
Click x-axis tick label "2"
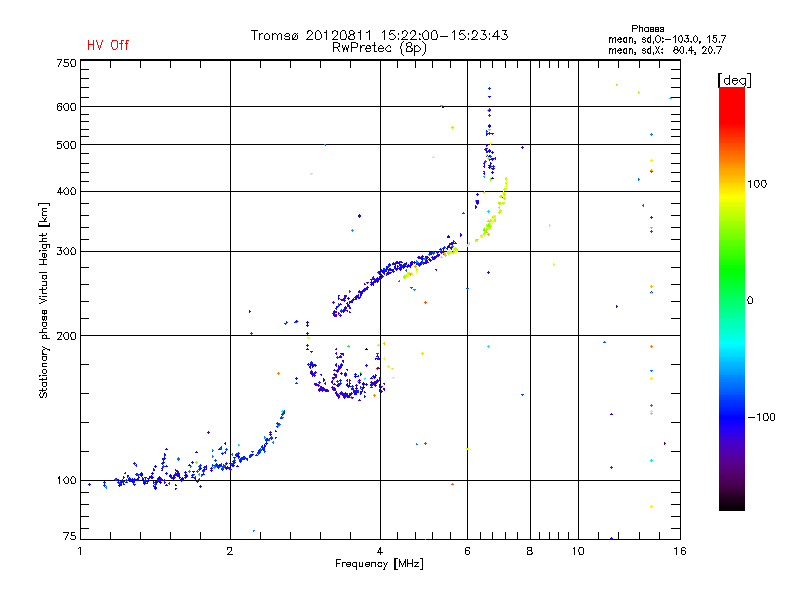tap(230, 551)
